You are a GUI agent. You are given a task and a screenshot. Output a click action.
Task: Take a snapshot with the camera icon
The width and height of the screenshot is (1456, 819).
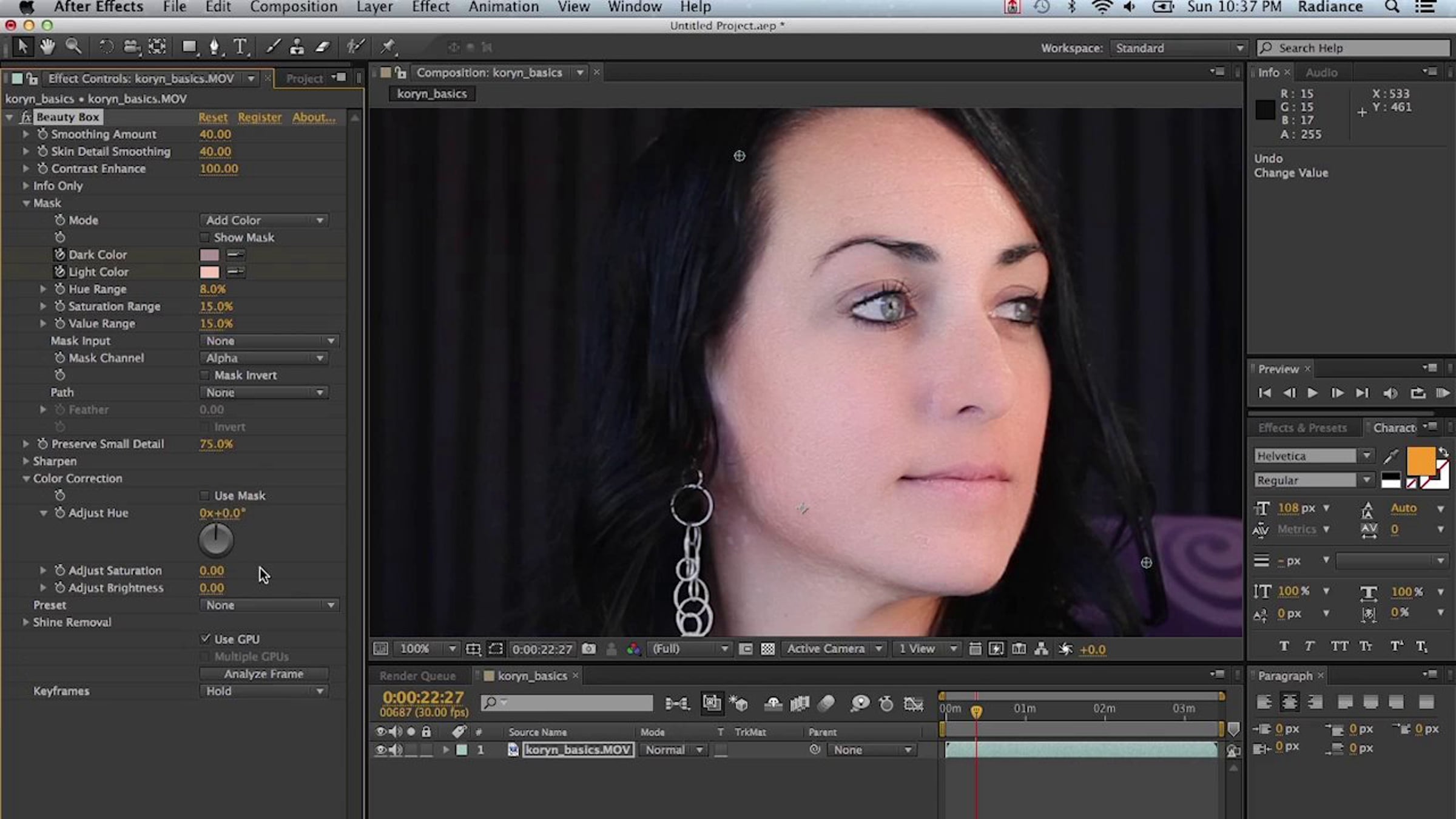588,649
